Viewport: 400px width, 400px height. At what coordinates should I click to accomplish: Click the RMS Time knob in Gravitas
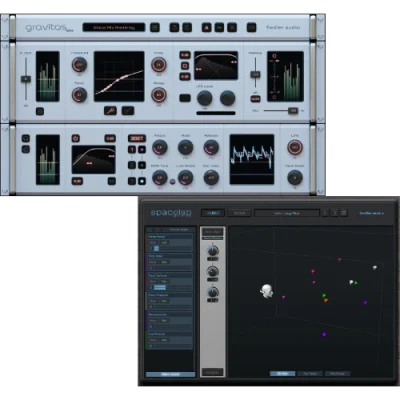[160, 178]
